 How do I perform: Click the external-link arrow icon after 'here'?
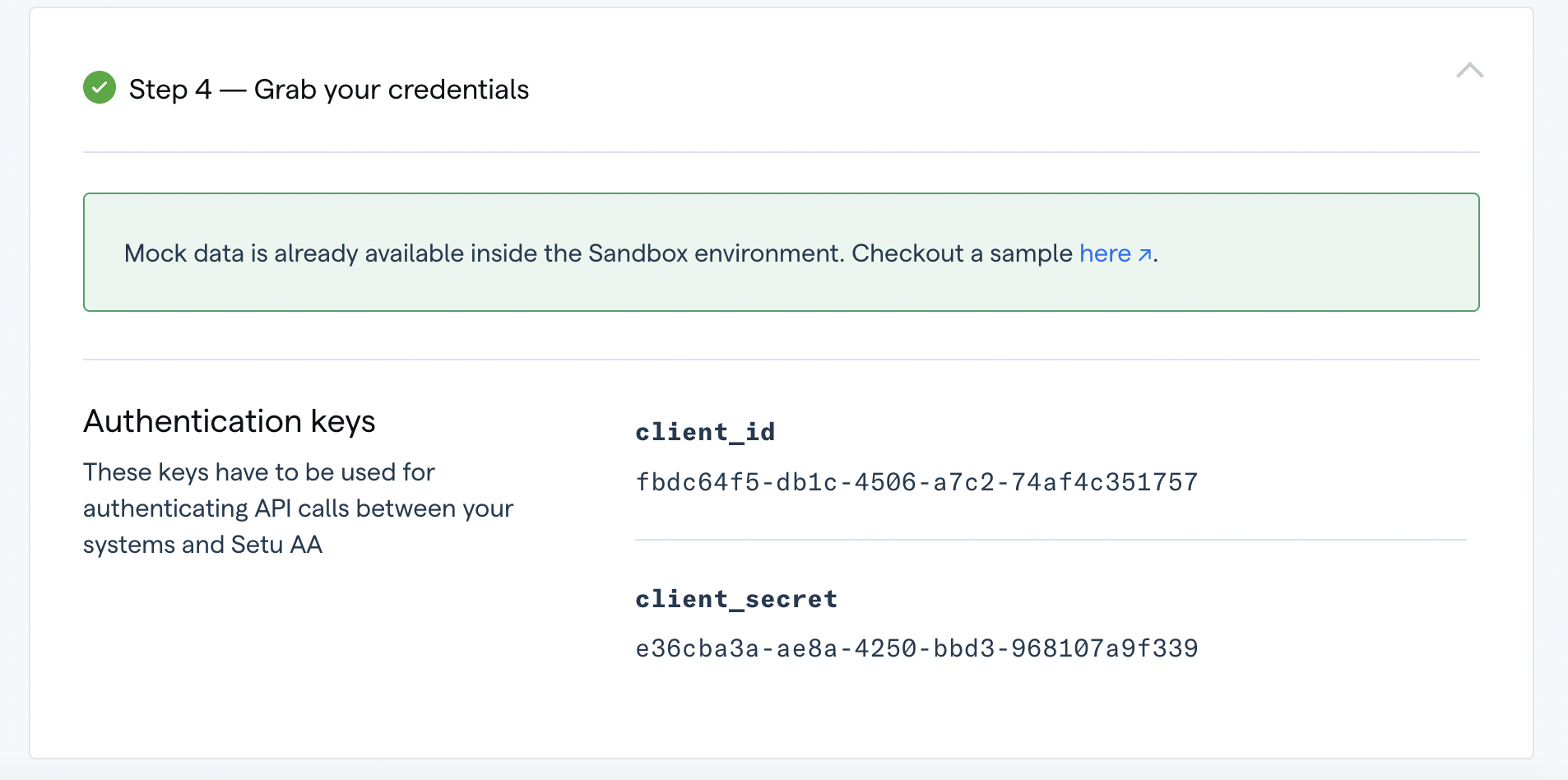click(1144, 255)
